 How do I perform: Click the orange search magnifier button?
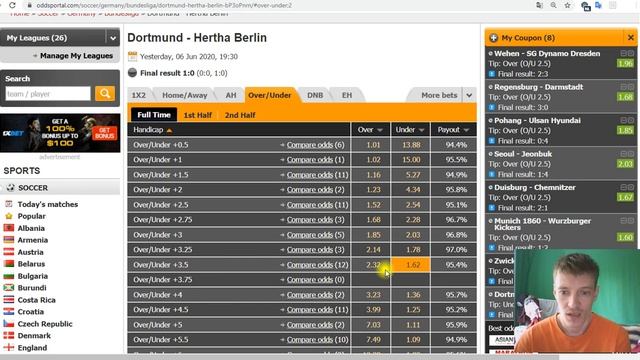105,93
